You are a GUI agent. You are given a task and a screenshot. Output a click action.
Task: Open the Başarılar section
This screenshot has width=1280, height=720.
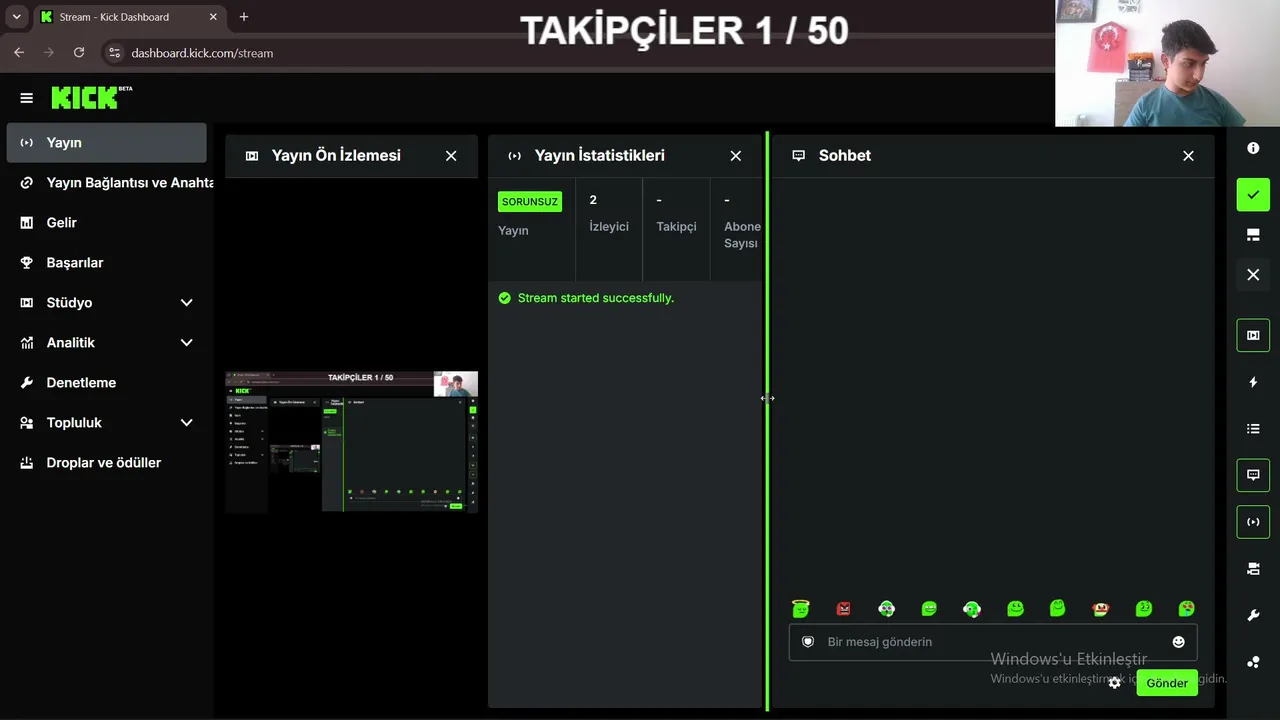[x=107, y=263]
